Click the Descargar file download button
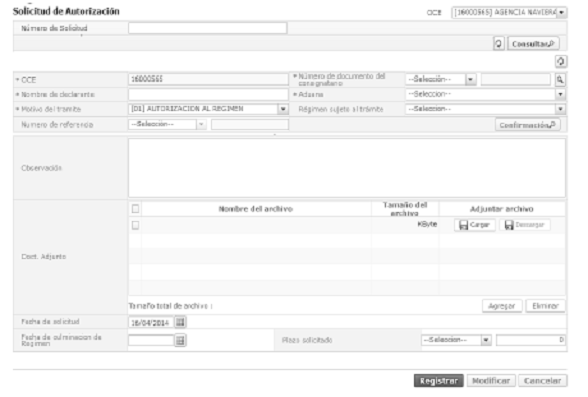The image size is (588, 397). pyautogui.click(x=525, y=225)
